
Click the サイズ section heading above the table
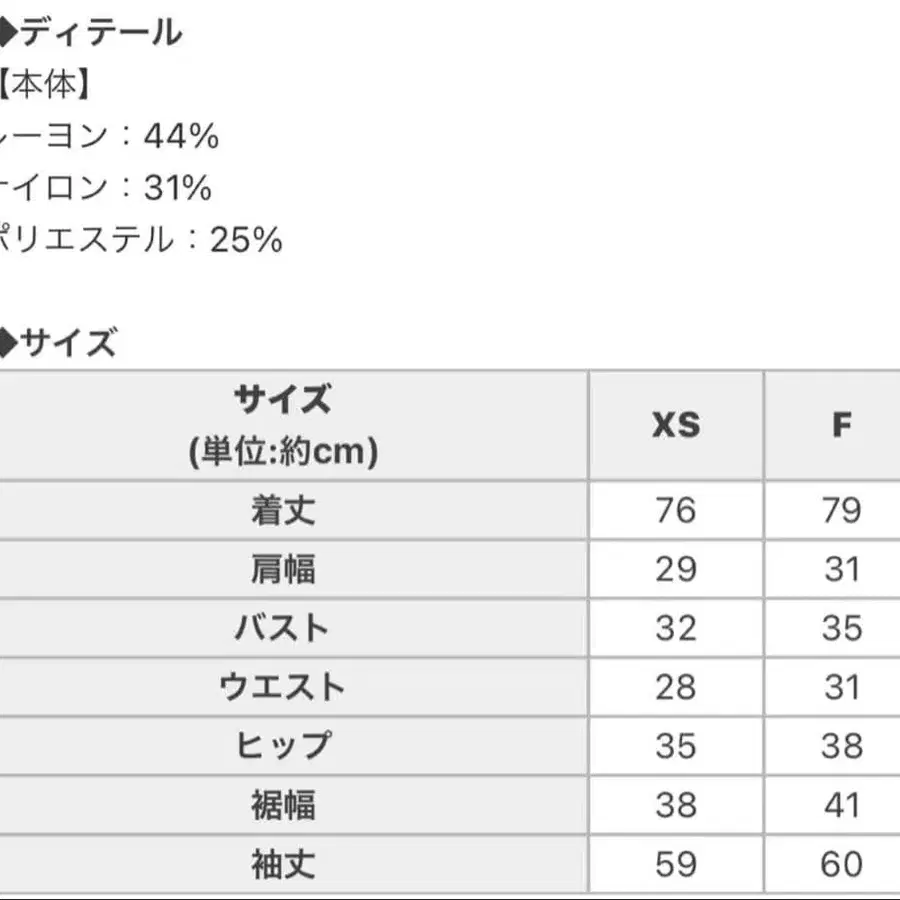[x=62, y=344]
